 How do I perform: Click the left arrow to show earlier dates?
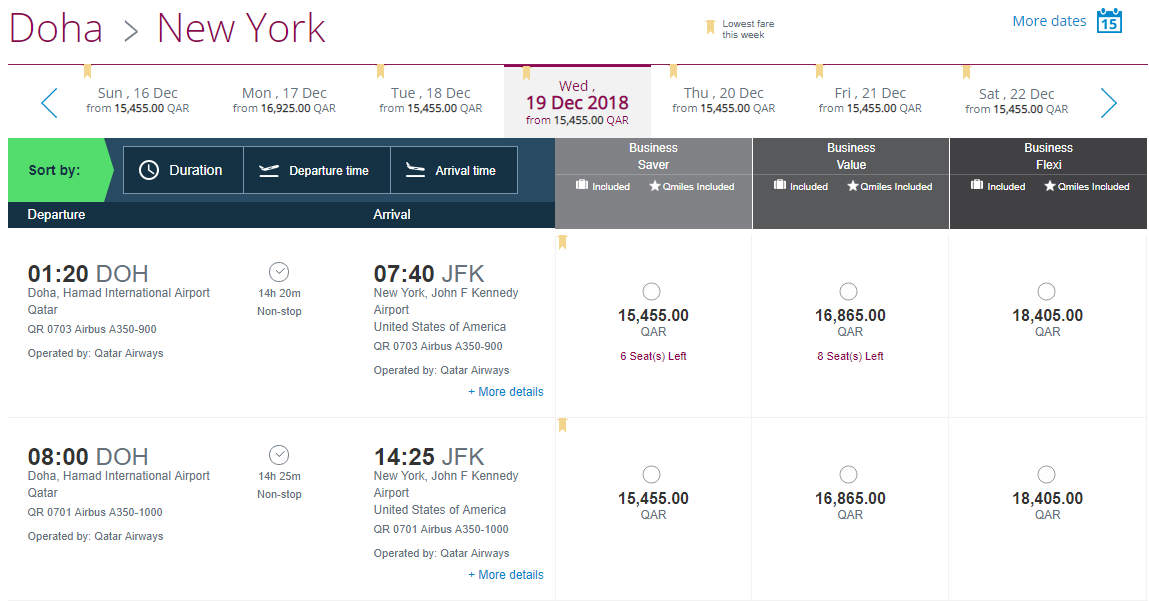49,103
